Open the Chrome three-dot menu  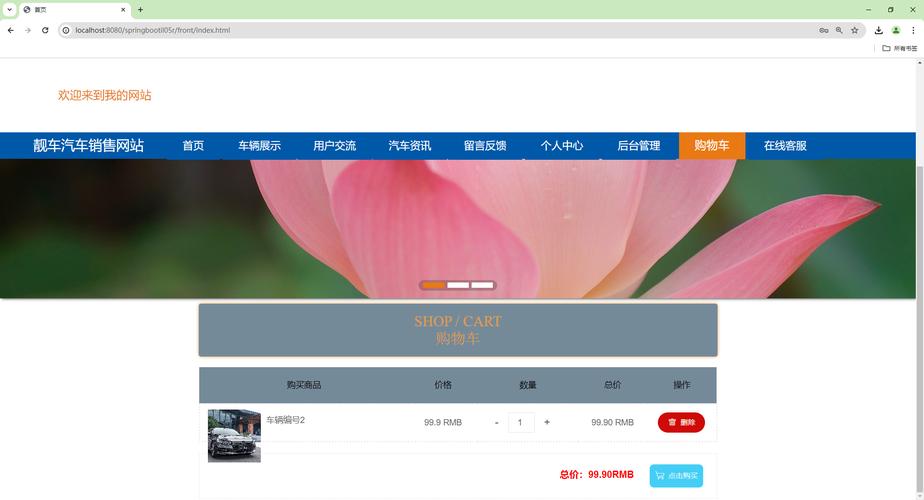tap(913, 30)
